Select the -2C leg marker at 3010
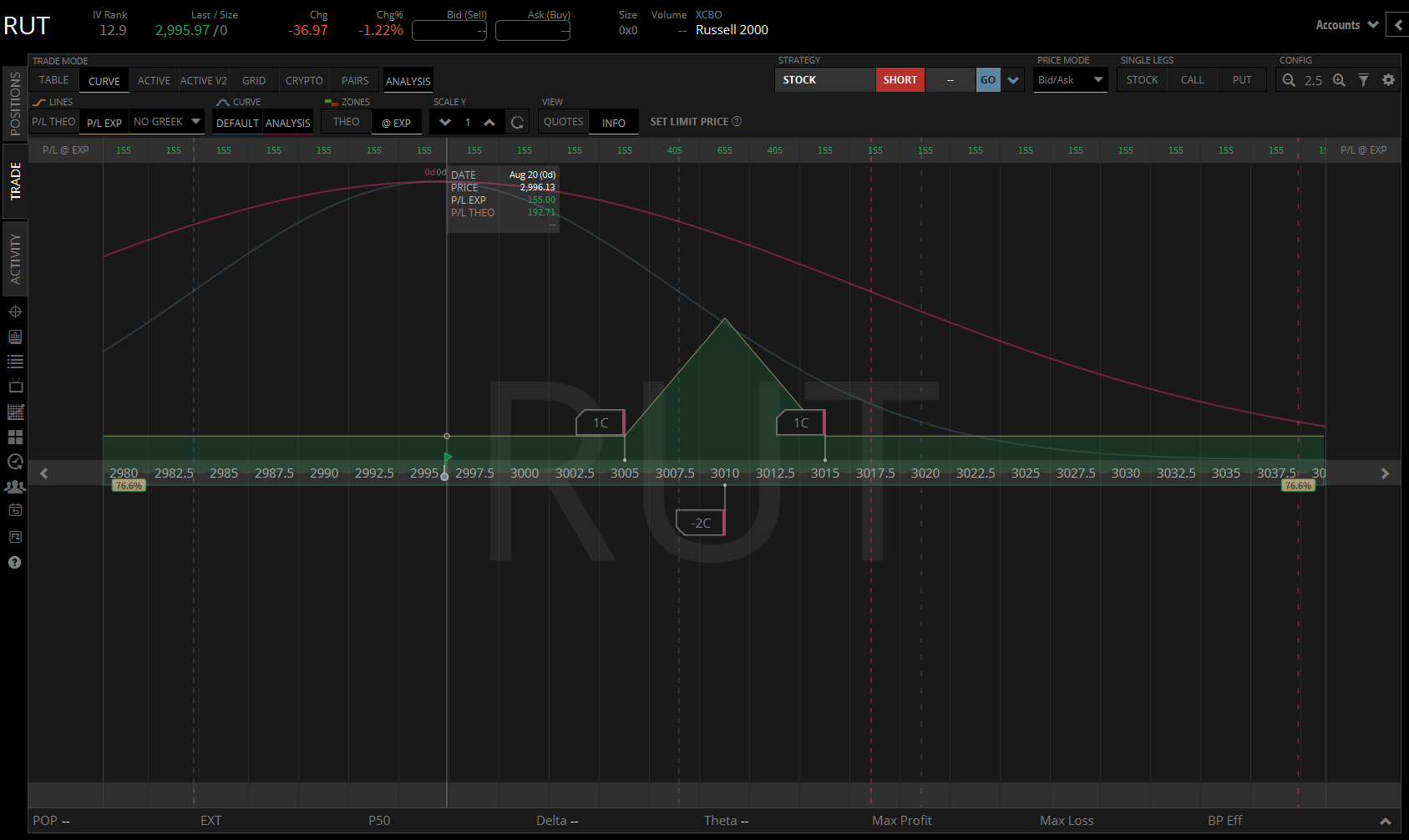1409x840 pixels. [701, 523]
